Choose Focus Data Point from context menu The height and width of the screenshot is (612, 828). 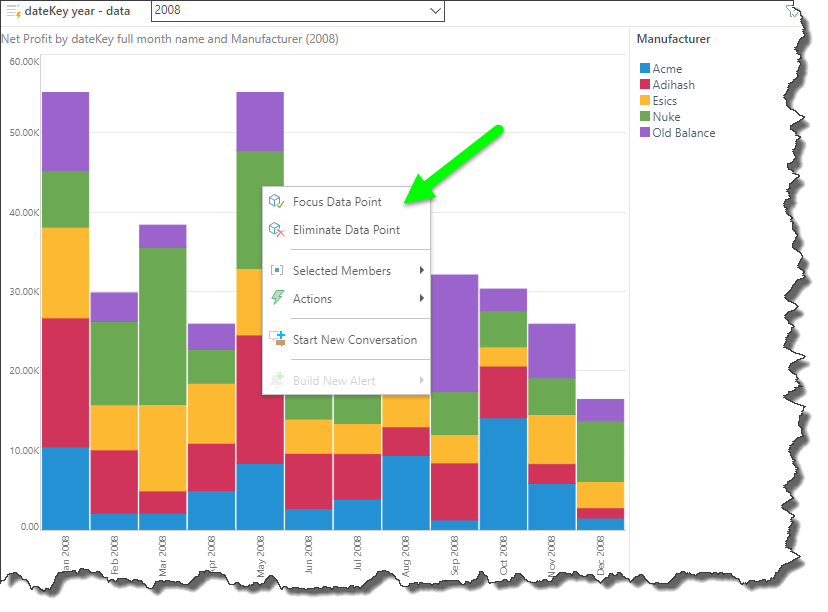click(337, 202)
